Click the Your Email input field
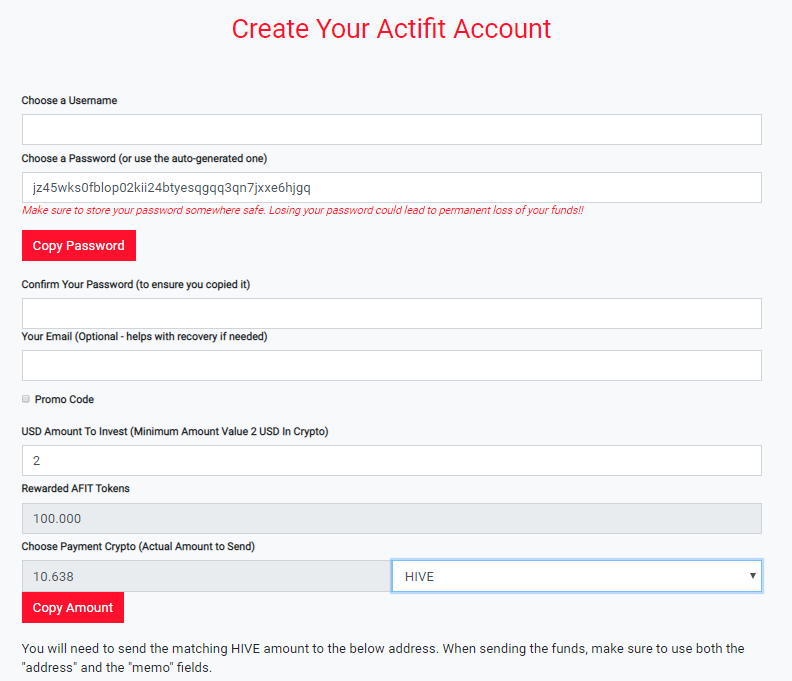The width and height of the screenshot is (792, 681). [x=391, y=365]
